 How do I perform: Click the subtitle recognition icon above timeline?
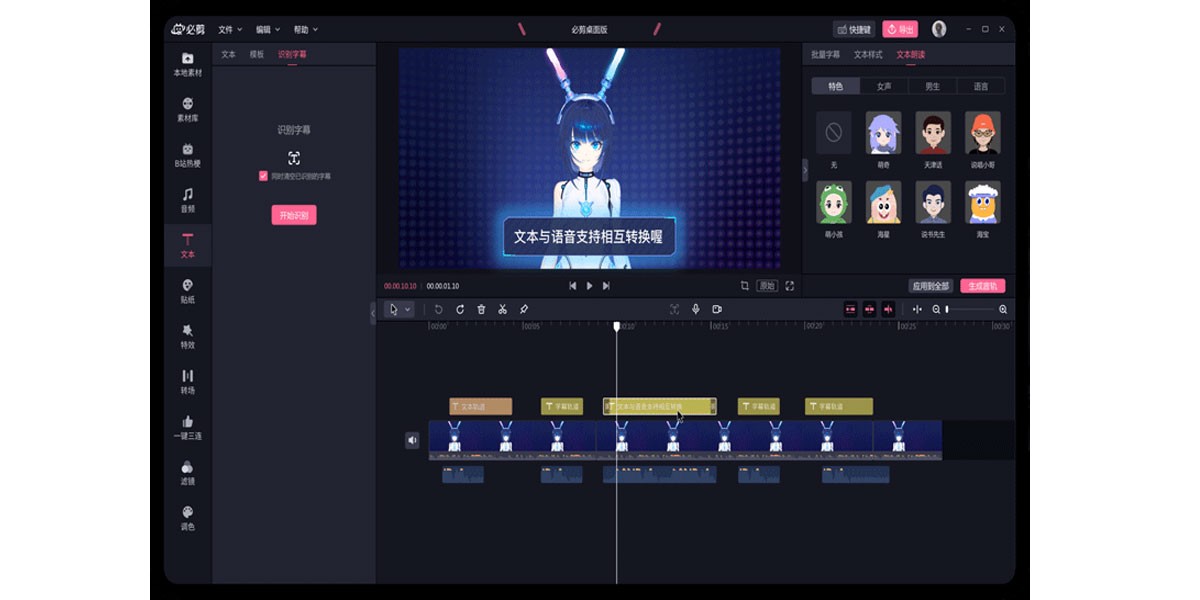point(674,310)
